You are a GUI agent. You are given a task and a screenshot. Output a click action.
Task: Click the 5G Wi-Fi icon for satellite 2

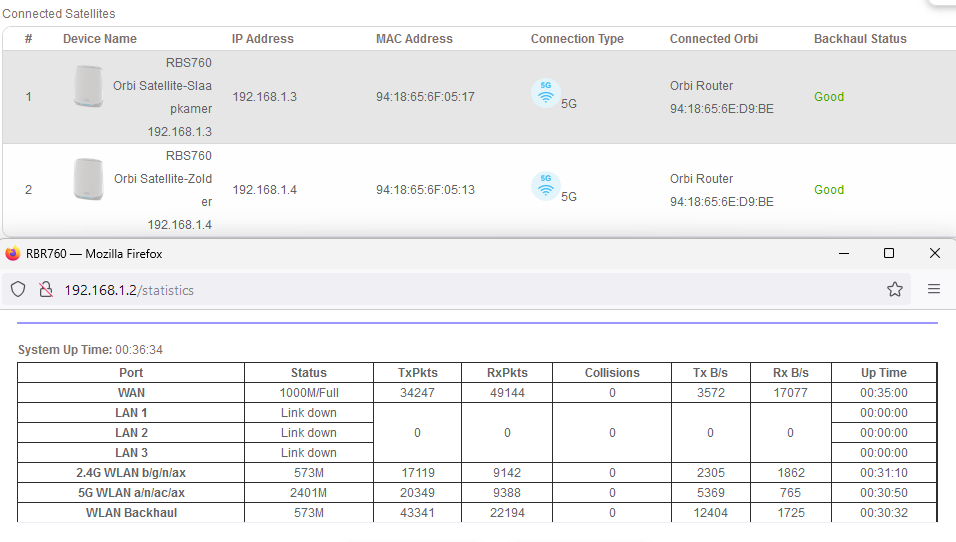[x=546, y=185]
